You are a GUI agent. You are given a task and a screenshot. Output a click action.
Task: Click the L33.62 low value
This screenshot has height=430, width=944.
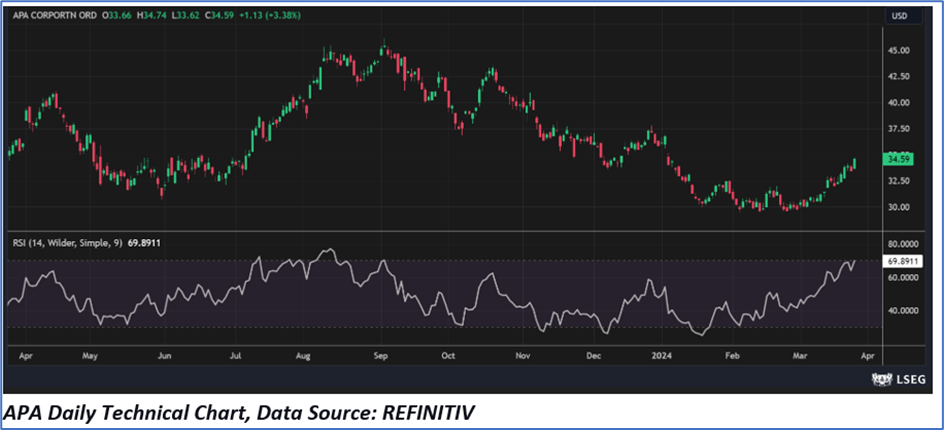click(x=184, y=14)
